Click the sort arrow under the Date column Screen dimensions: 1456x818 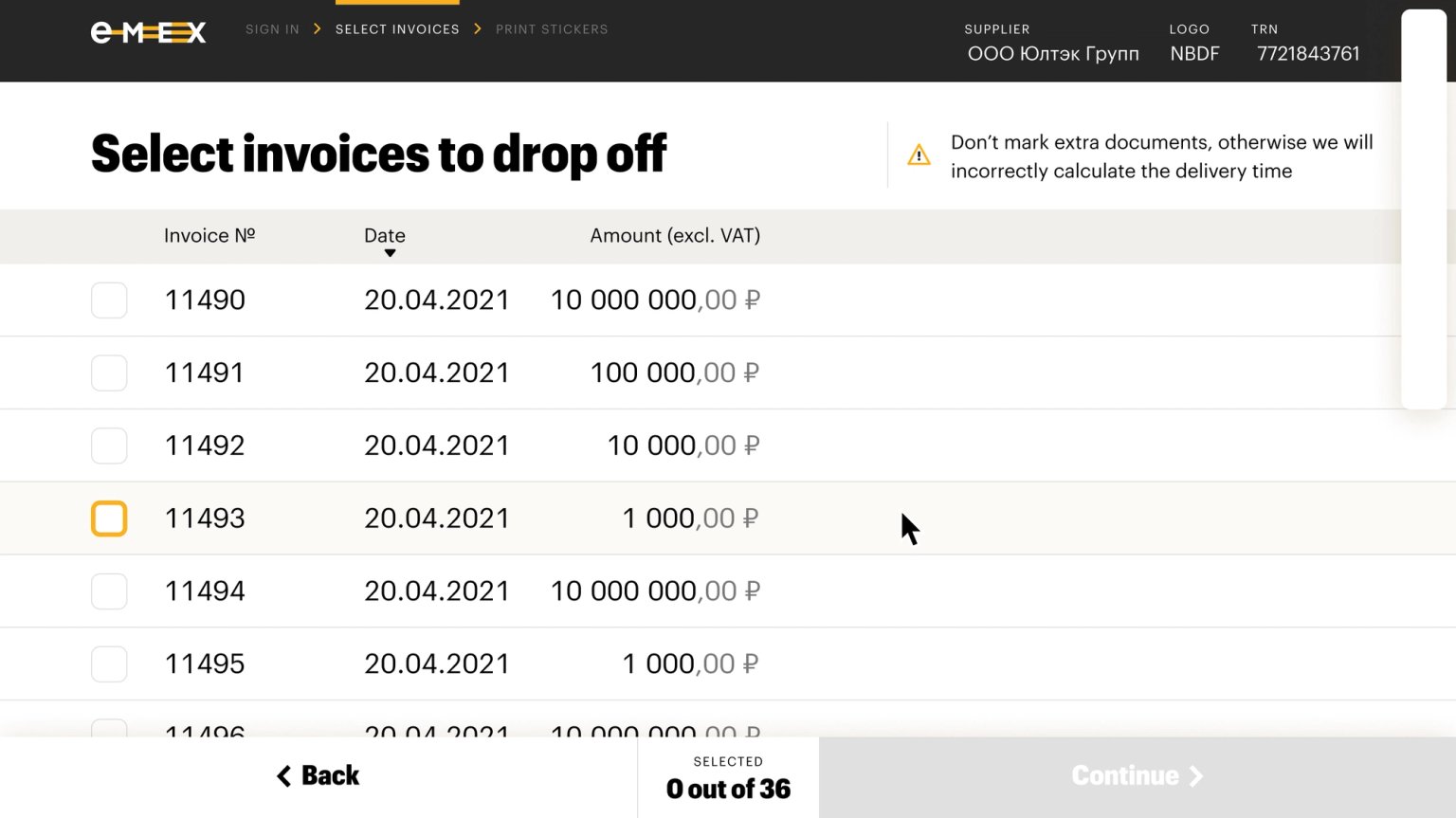click(389, 253)
